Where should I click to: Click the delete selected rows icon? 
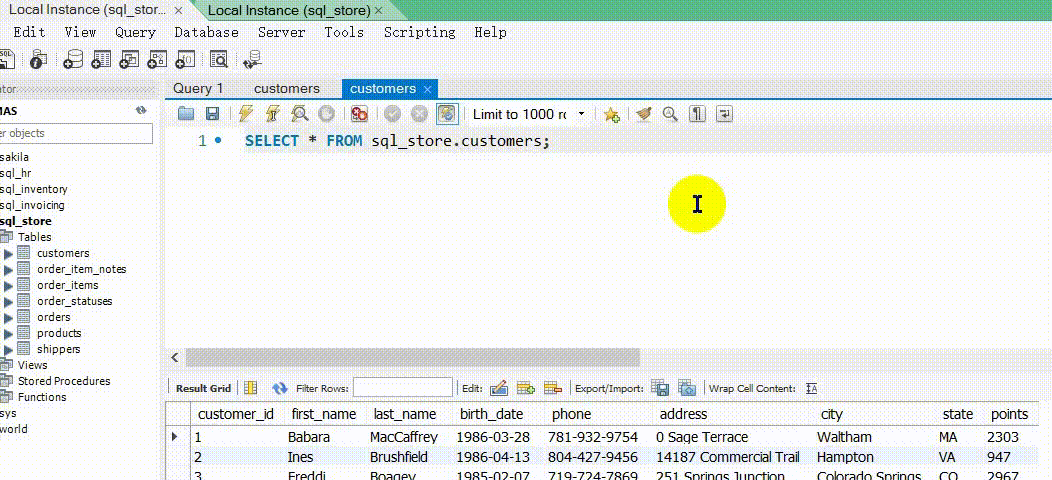point(552,388)
